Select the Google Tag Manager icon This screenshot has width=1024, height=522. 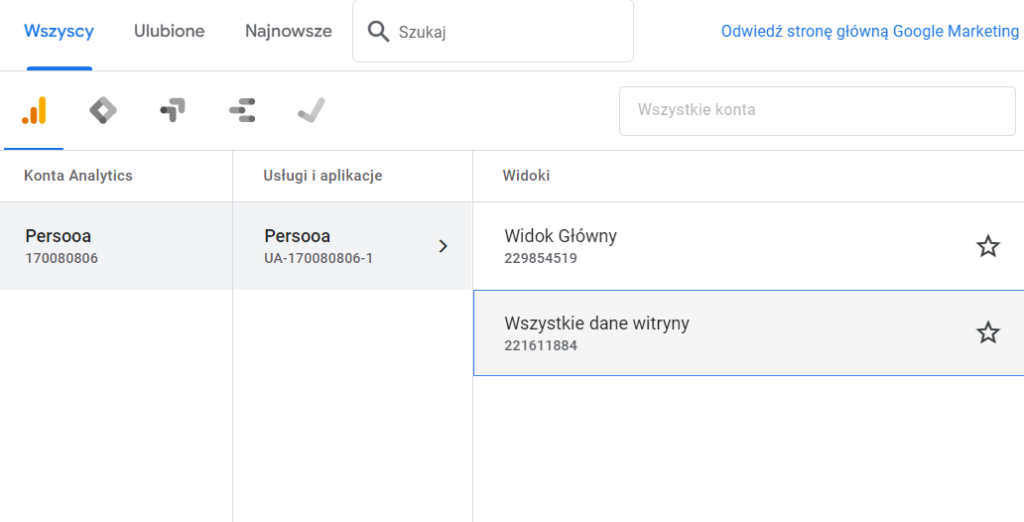tap(103, 110)
